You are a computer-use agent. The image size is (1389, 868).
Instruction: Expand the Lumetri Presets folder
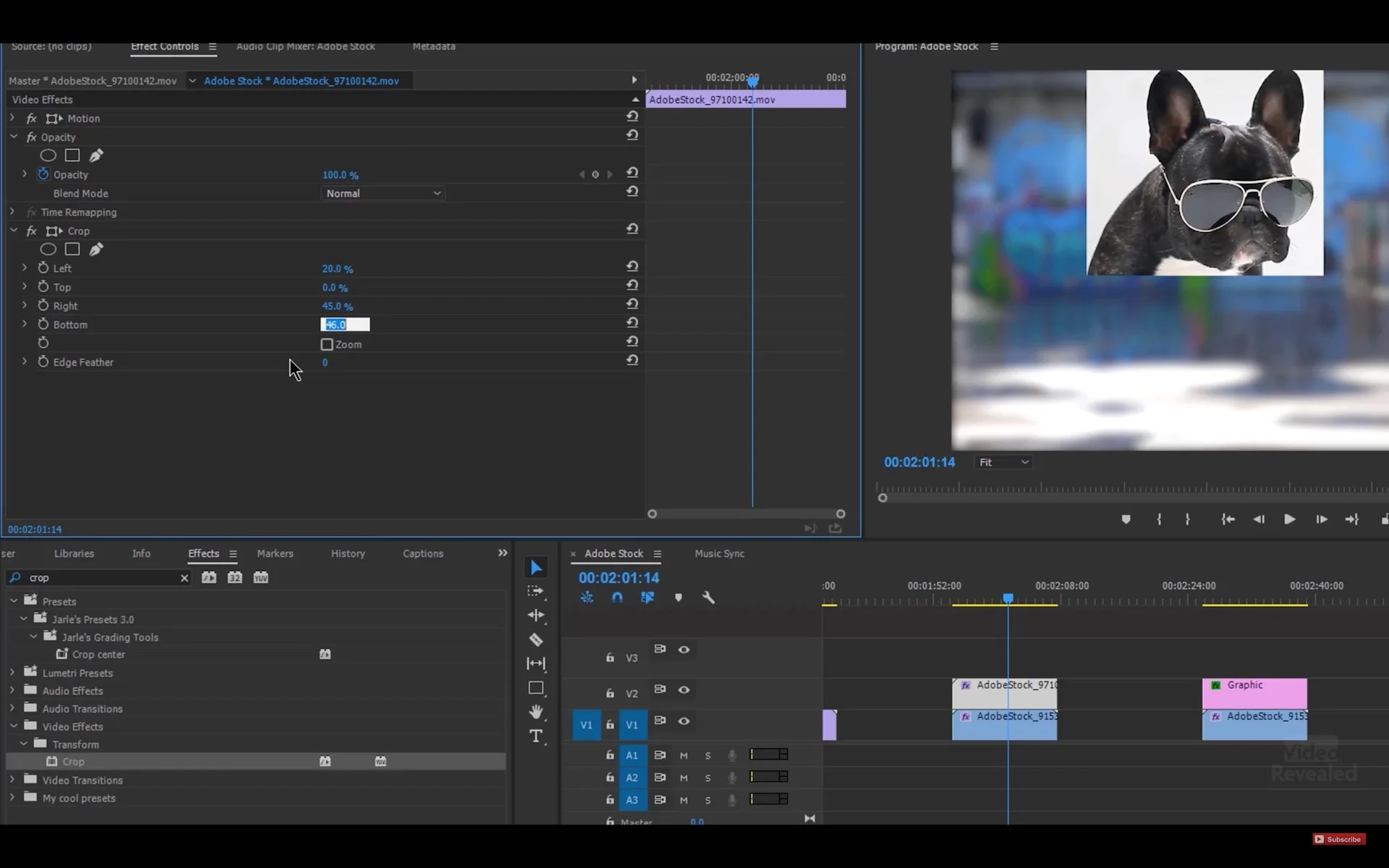[12, 673]
